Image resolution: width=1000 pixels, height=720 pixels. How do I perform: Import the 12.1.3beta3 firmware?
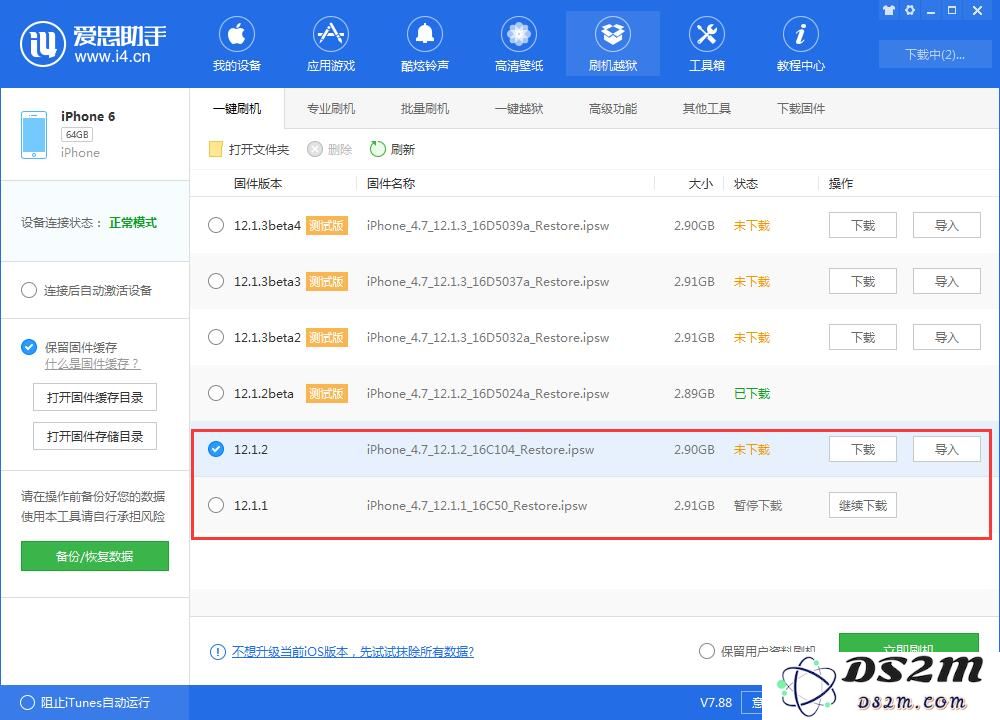point(946,281)
